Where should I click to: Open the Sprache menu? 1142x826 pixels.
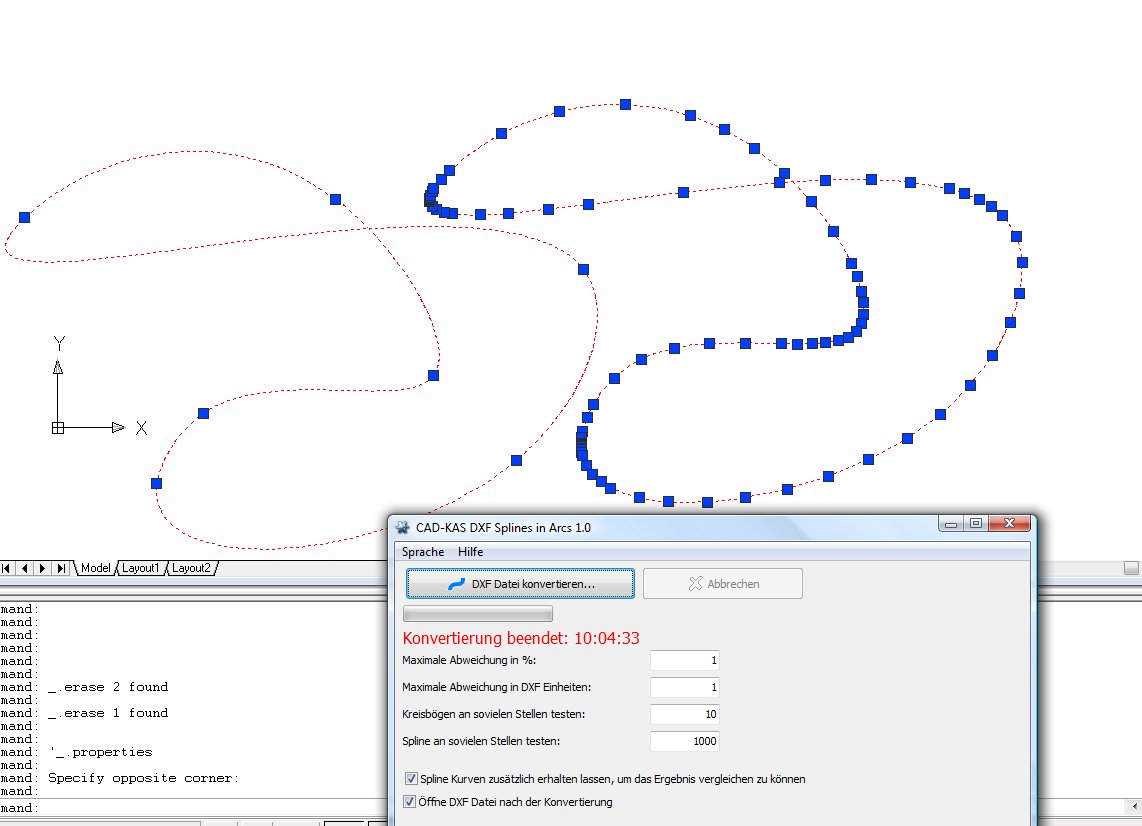coord(422,552)
